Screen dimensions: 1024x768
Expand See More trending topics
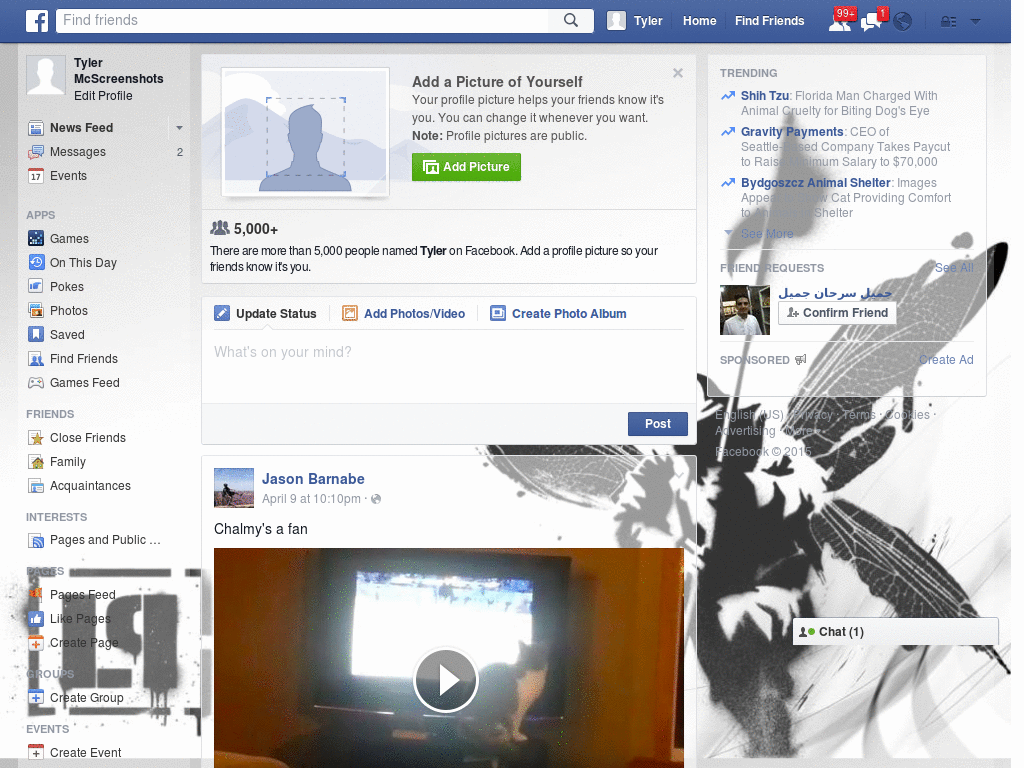(767, 234)
